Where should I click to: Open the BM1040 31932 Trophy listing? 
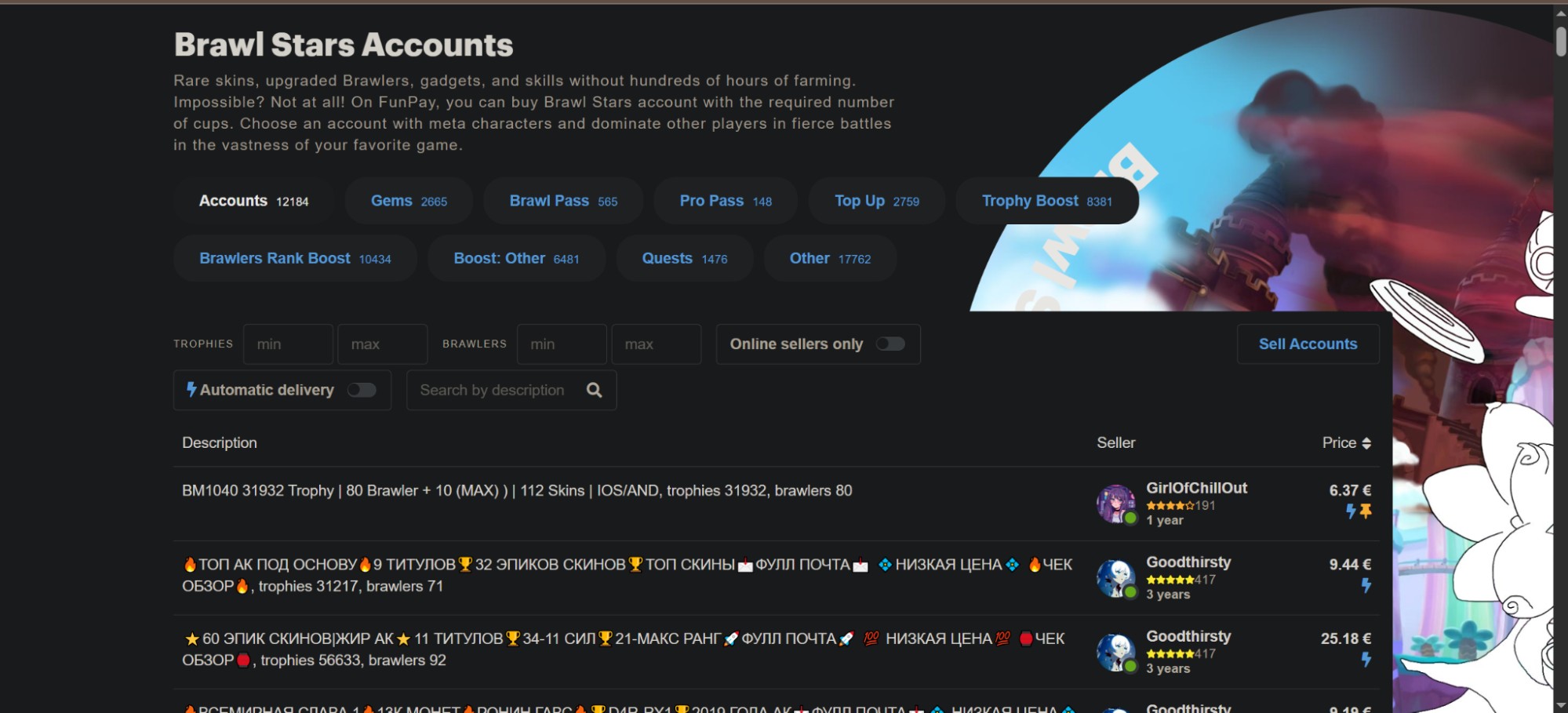pos(516,491)
